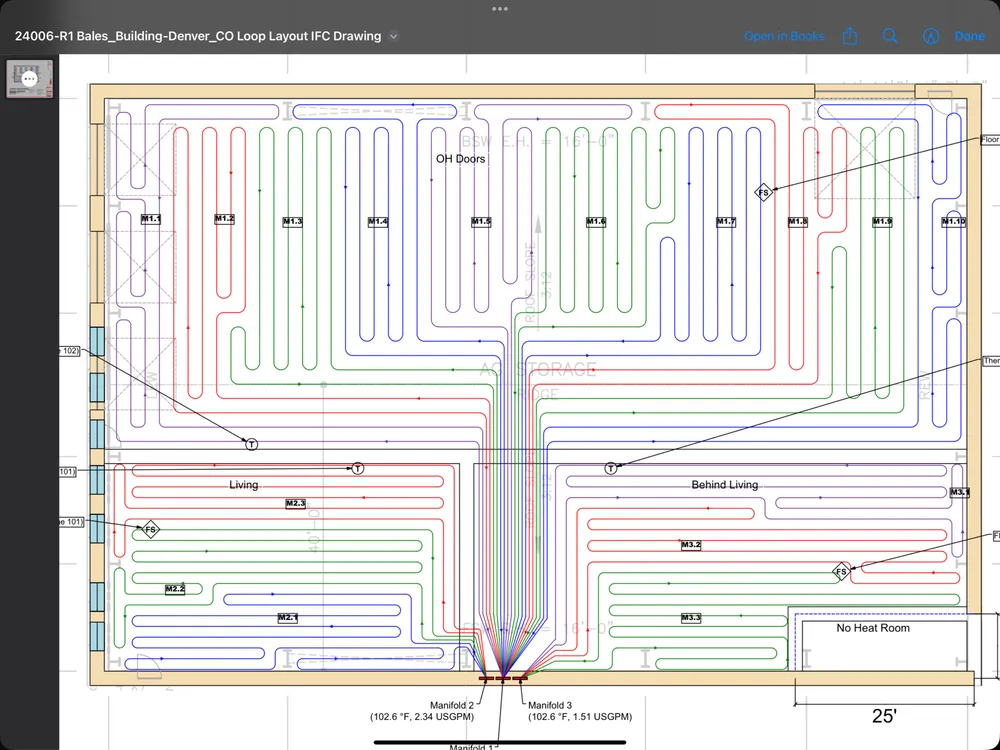Image resolution: width=1000 pixels, height=750 pixels.
Task: Expand the document title dropdown chevron
Action: click(x=394, y=36)
